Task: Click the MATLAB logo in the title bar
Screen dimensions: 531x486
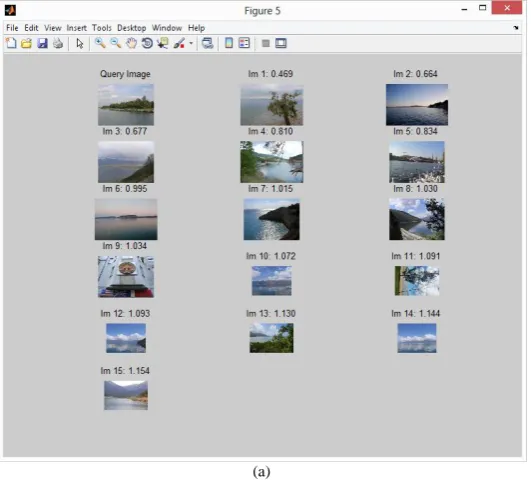Action: (10, 10)
